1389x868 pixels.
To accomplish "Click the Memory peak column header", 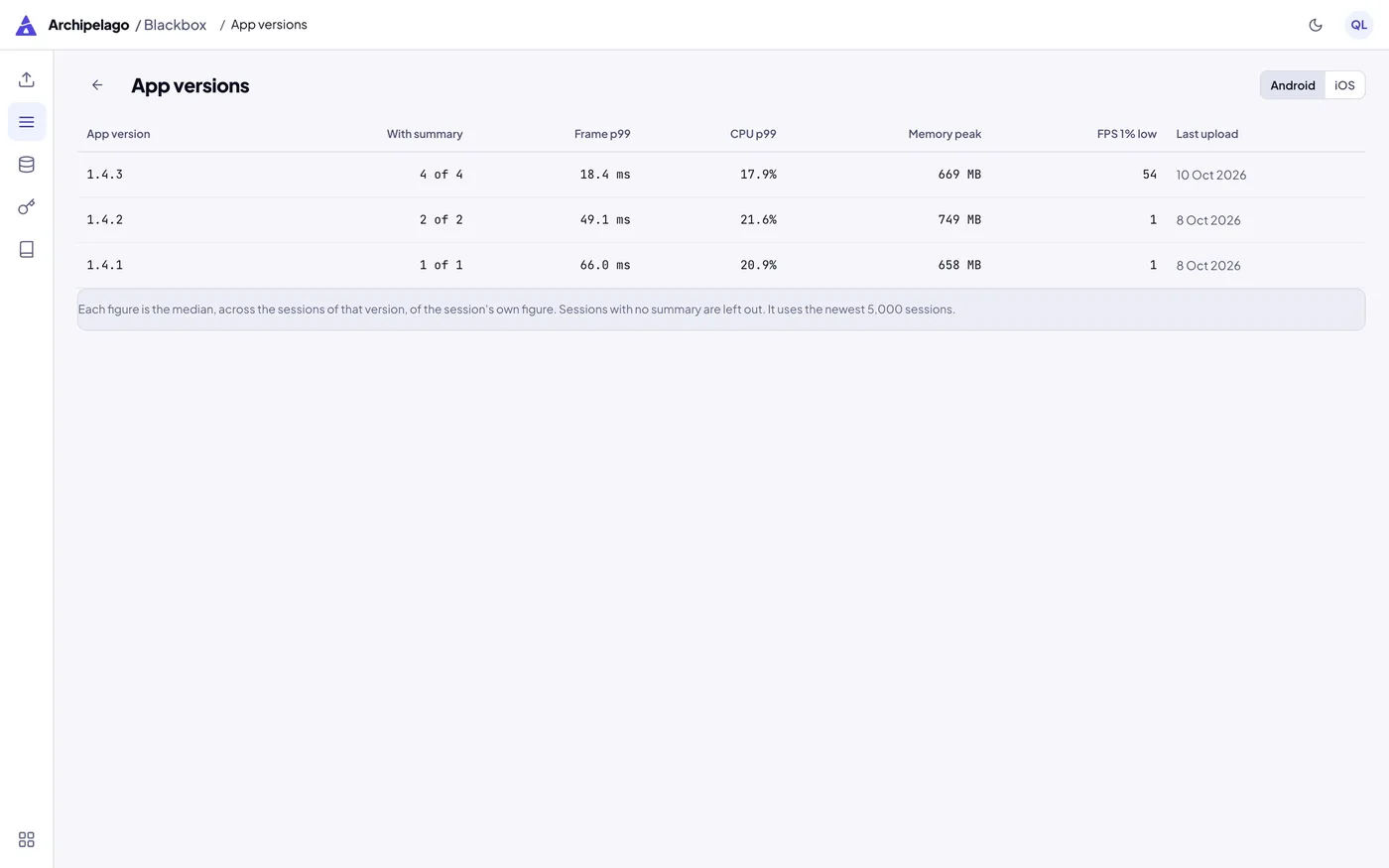I will pyautogui.click(x=945, y=134).
